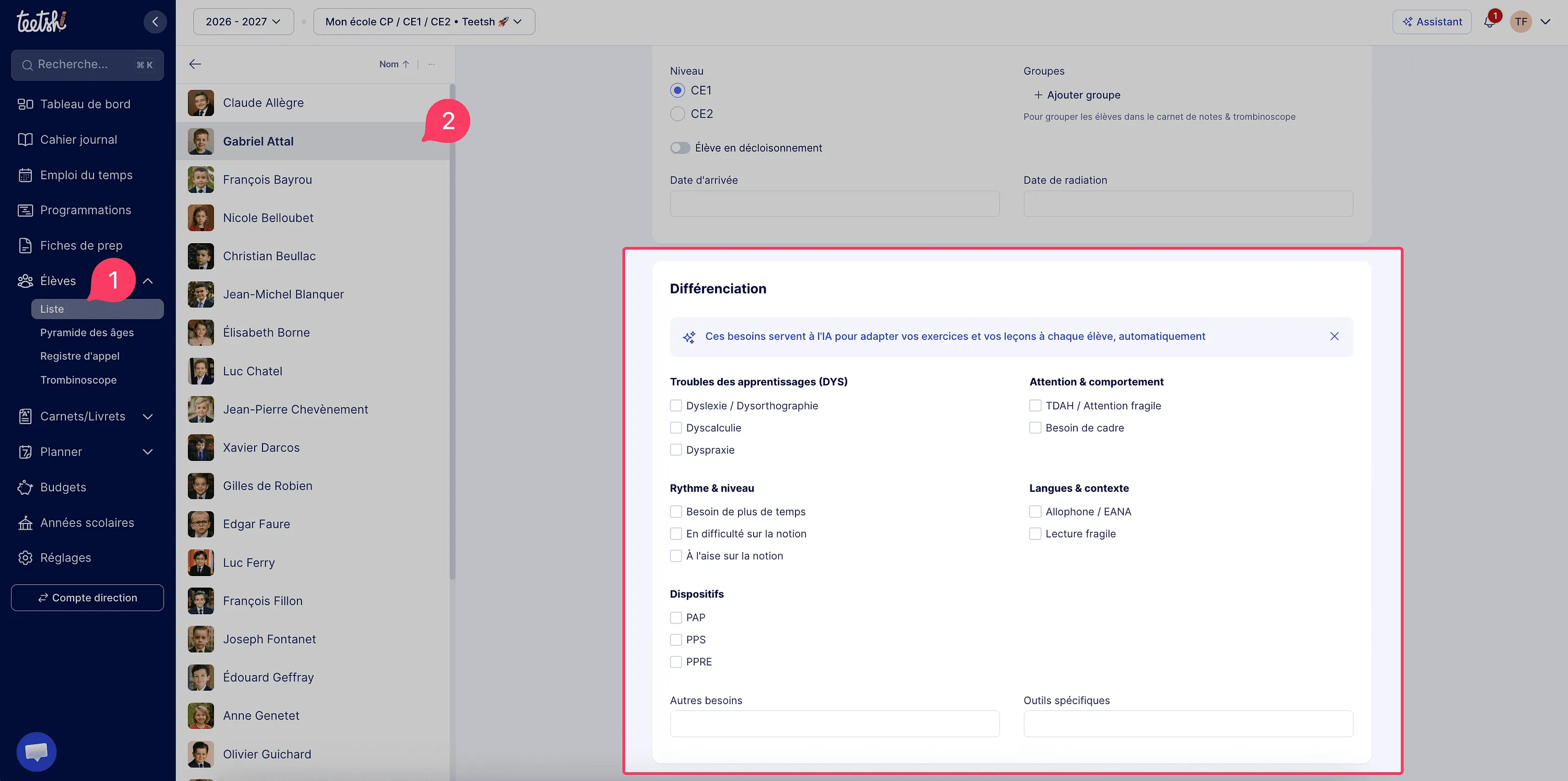Screen dimensions: 1568x781
Task: Collapse the sidebar with the chevron button
Action: pyautogui.click(x=155, y=22)
